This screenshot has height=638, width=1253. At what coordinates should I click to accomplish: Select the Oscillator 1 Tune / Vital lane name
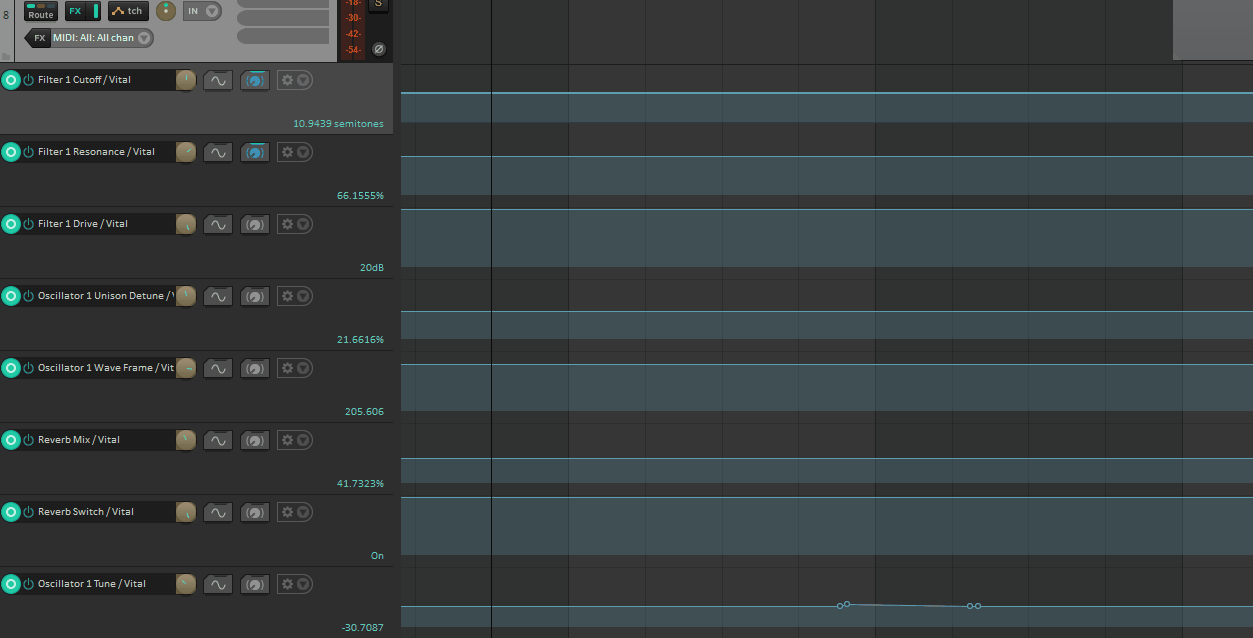pos(92,584)
